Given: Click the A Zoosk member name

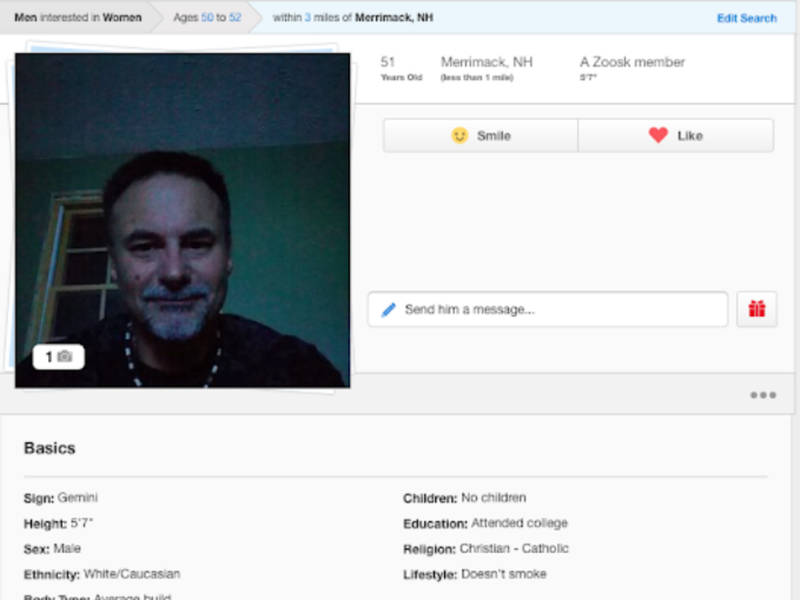Looking at the screenshot, I should pos(632,62).
